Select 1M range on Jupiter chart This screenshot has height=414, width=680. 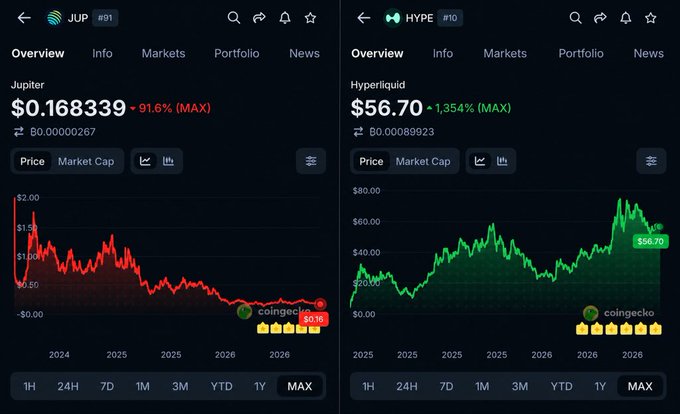tap(143, 386)
